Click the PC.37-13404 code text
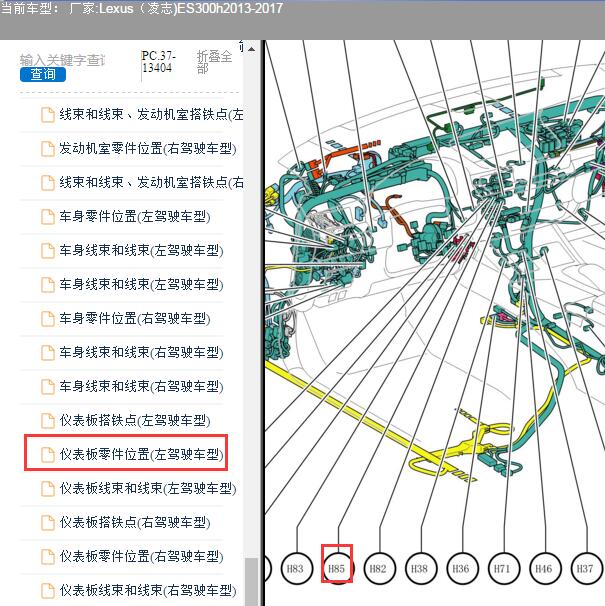 [158, 62]
